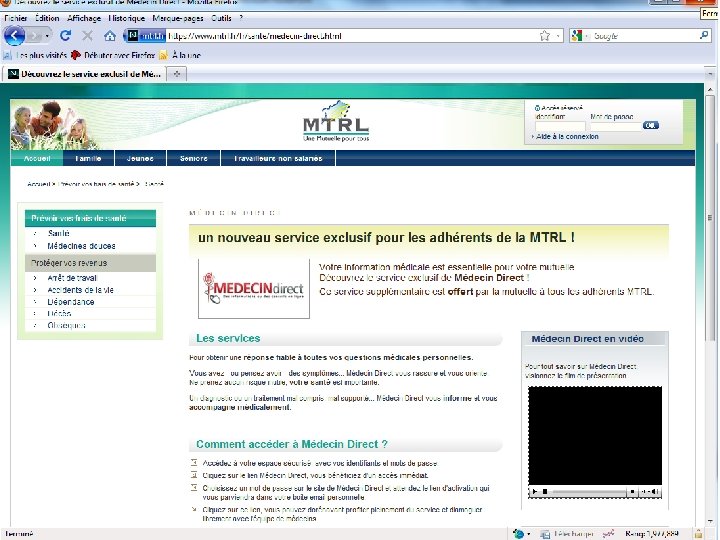Play the Médecin Direct video
The height and width of the screenshot is (540, 720).
click(534, 492)
